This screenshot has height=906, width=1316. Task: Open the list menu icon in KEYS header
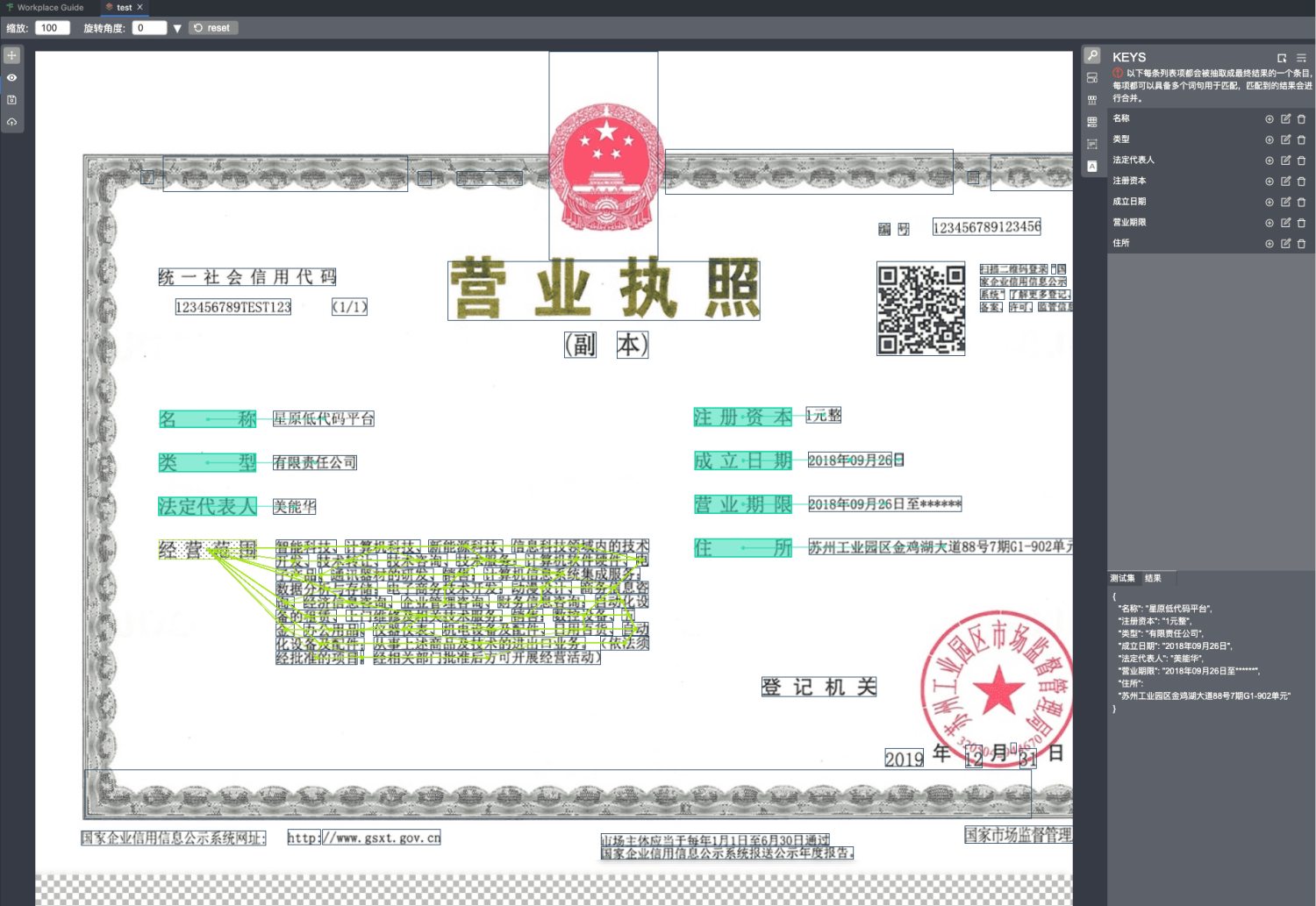(x=1301, y=58)
